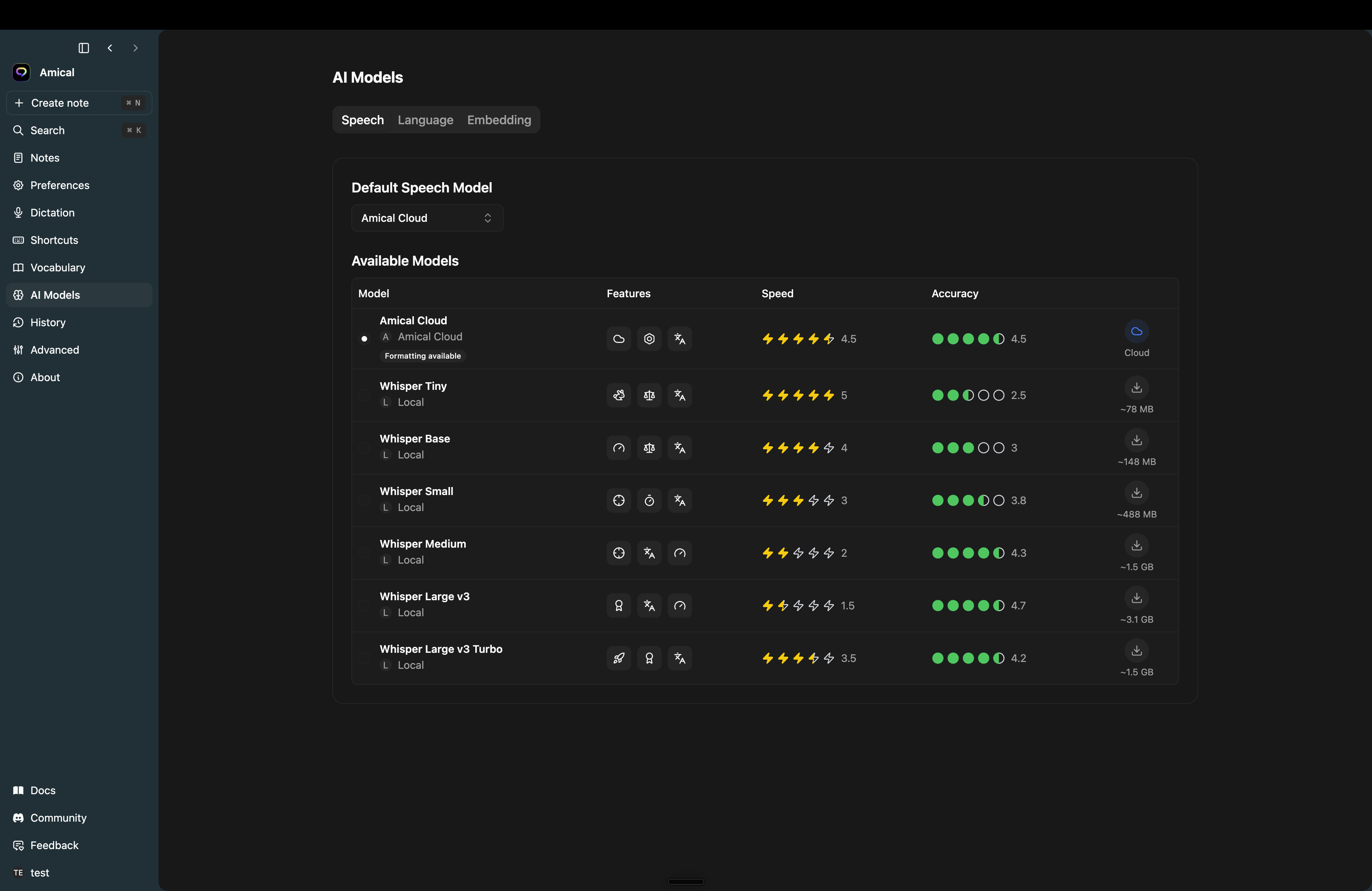The width and height of the screenshot is (1372, 891).
Task: Click the award icon for Whisper Large v3 Turbo
Action: 649,658
